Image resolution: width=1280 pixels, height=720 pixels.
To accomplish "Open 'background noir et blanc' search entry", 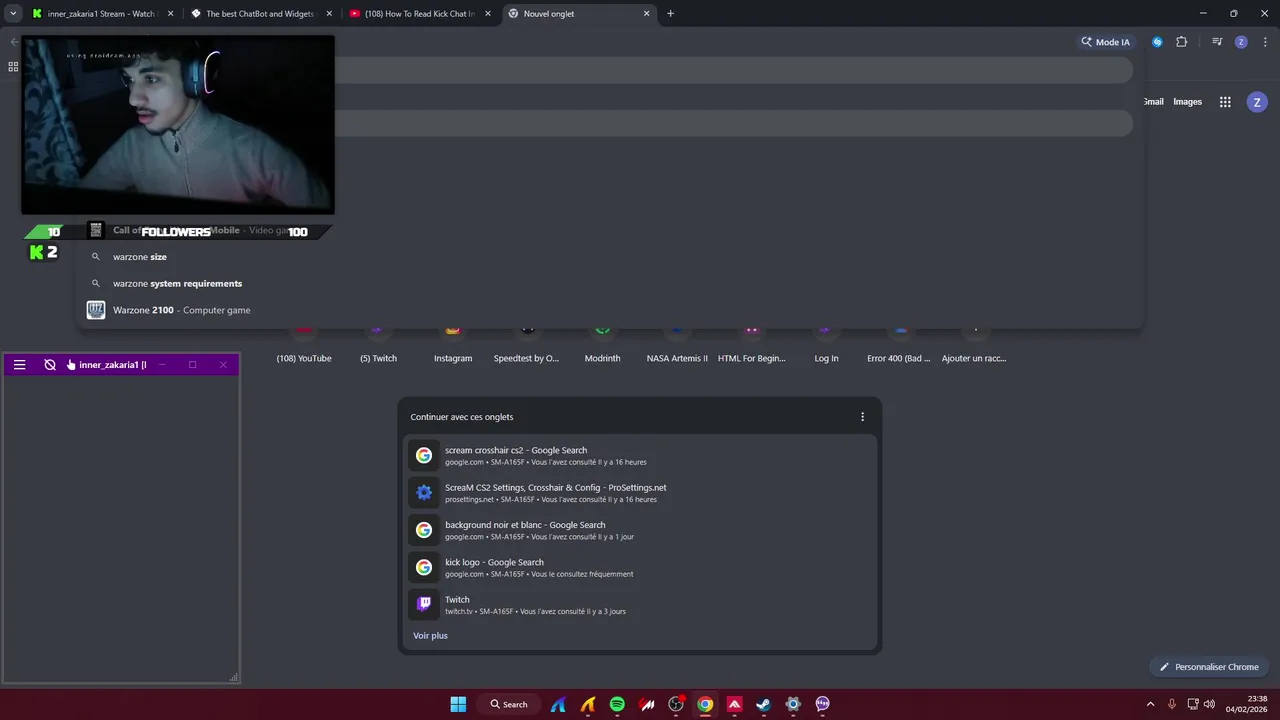I will 640,530.
